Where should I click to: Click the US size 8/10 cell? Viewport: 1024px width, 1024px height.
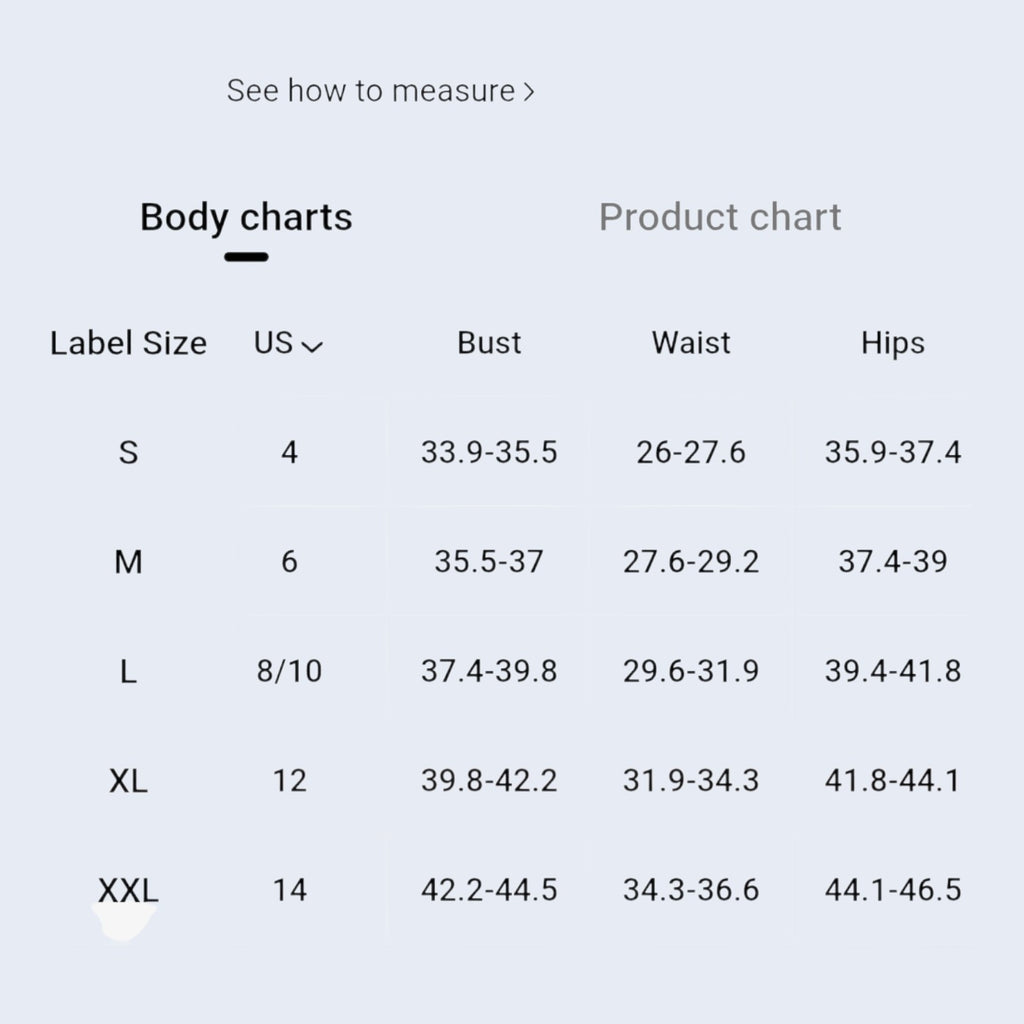(289, 671)
